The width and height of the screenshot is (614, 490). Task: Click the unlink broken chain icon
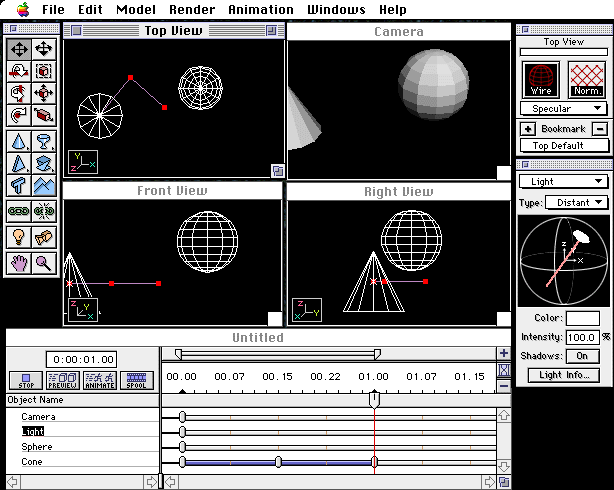(44, 211)
